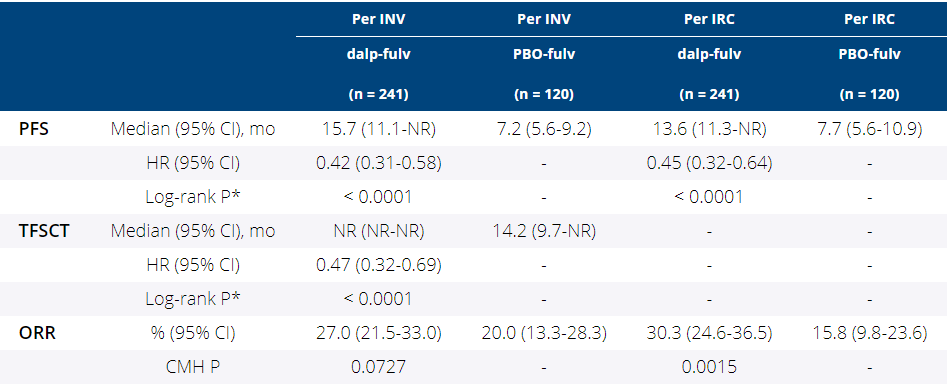Click the last Per IRC column header
The width and height of the screenshot is (949, 387).
click(x=870, y=19)
